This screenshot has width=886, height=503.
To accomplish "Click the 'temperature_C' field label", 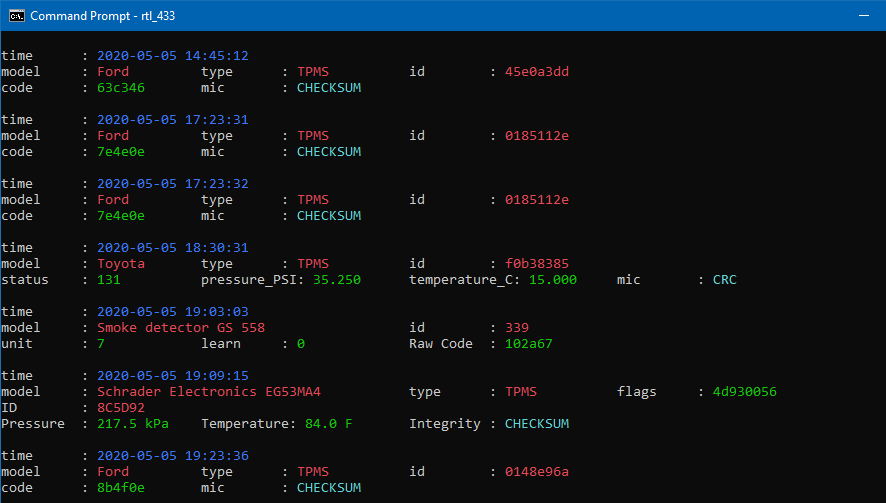I will point(461,280).
